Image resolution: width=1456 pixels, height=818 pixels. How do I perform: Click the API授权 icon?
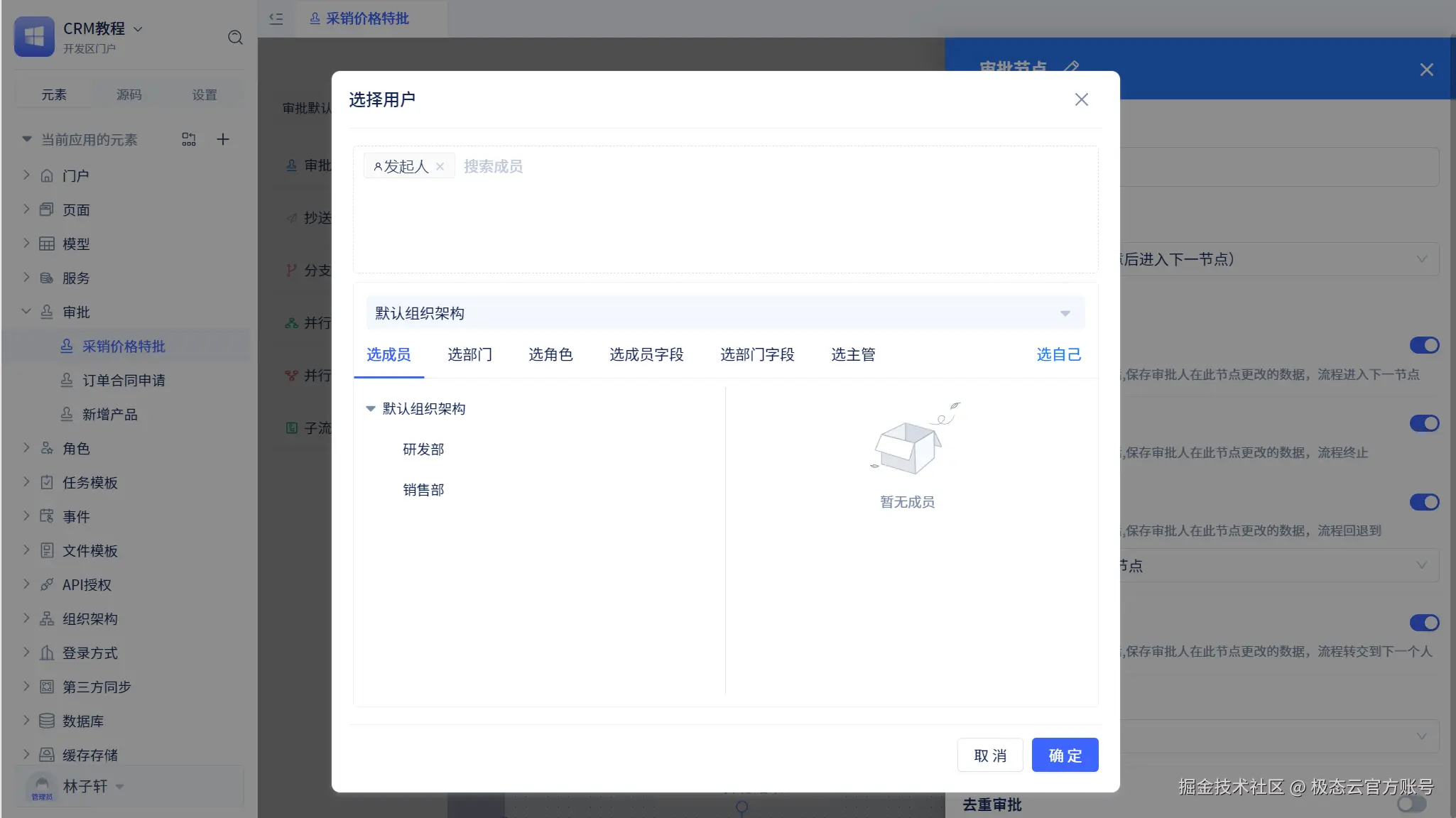46,584
